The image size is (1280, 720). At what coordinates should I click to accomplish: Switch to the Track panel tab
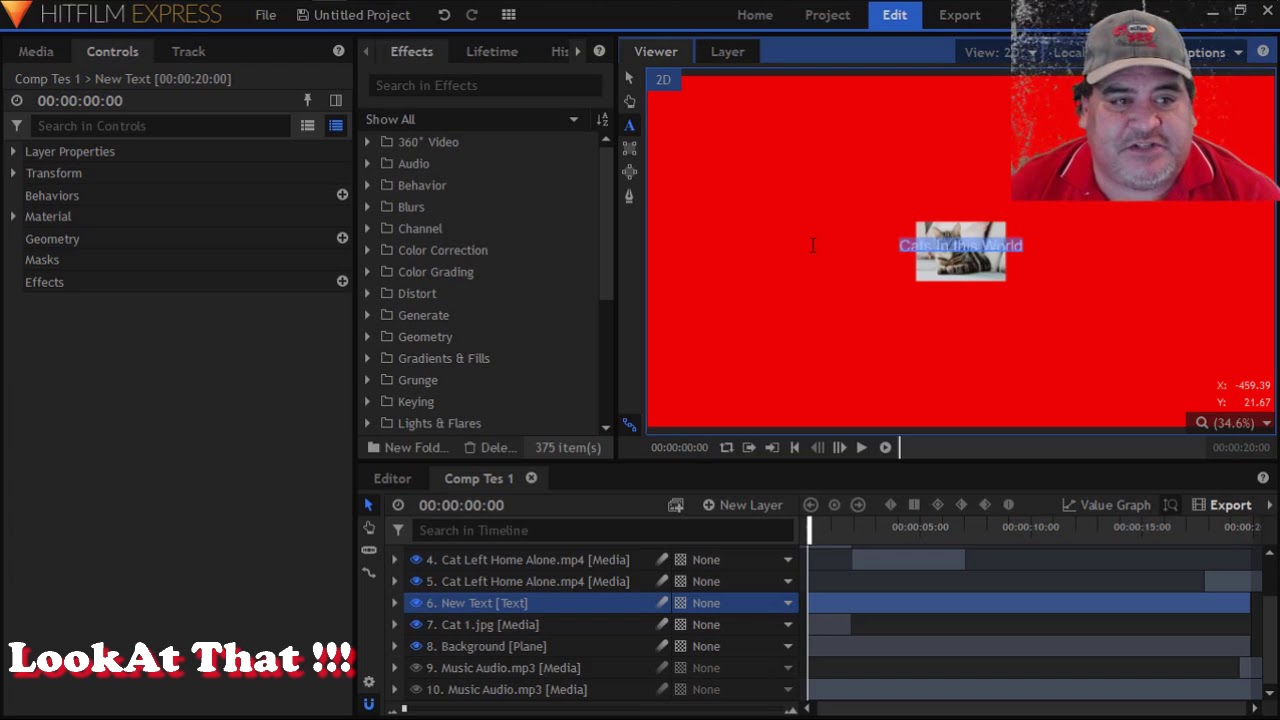pyautogui.click(x=188, y=51)
